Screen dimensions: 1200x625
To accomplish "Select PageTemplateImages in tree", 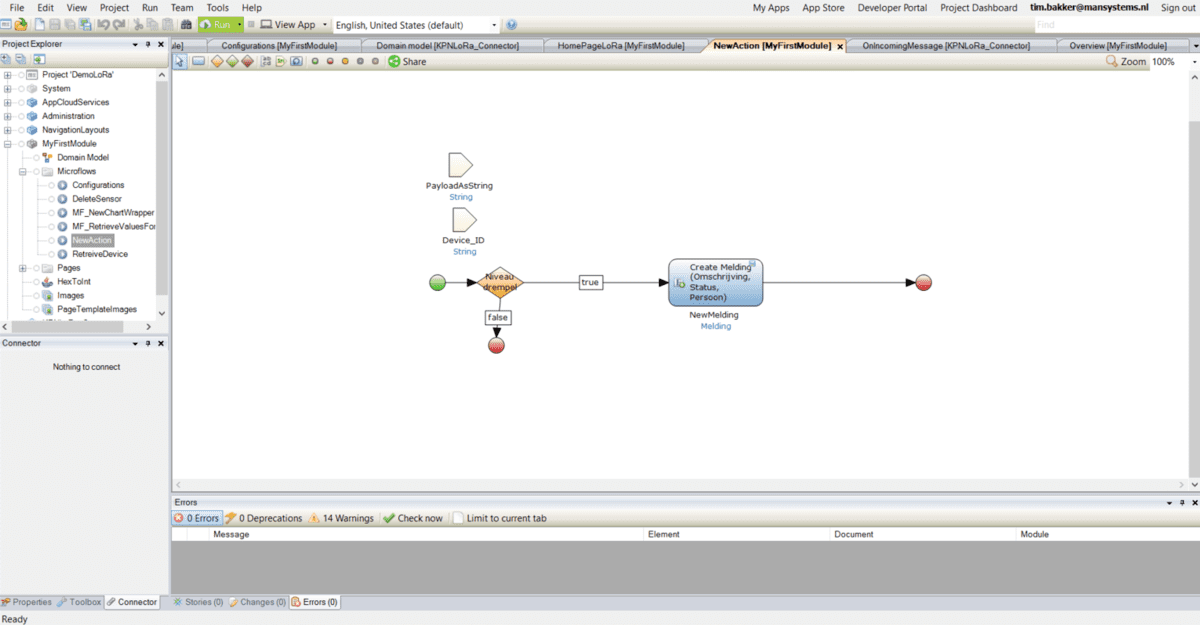I will [97, 309].
